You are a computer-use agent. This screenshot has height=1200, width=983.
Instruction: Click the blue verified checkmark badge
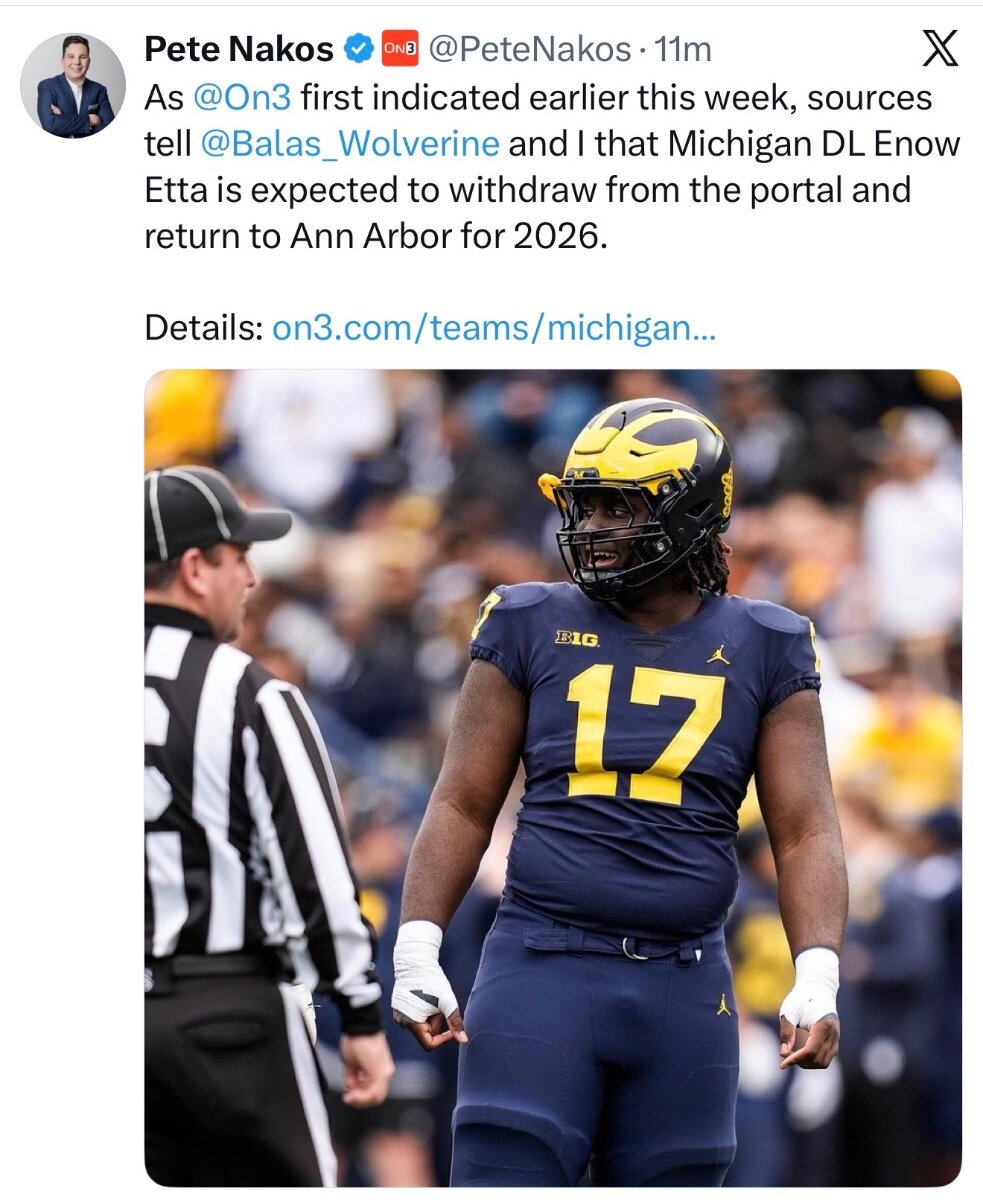pyautogui.click(x=359, y=47)
